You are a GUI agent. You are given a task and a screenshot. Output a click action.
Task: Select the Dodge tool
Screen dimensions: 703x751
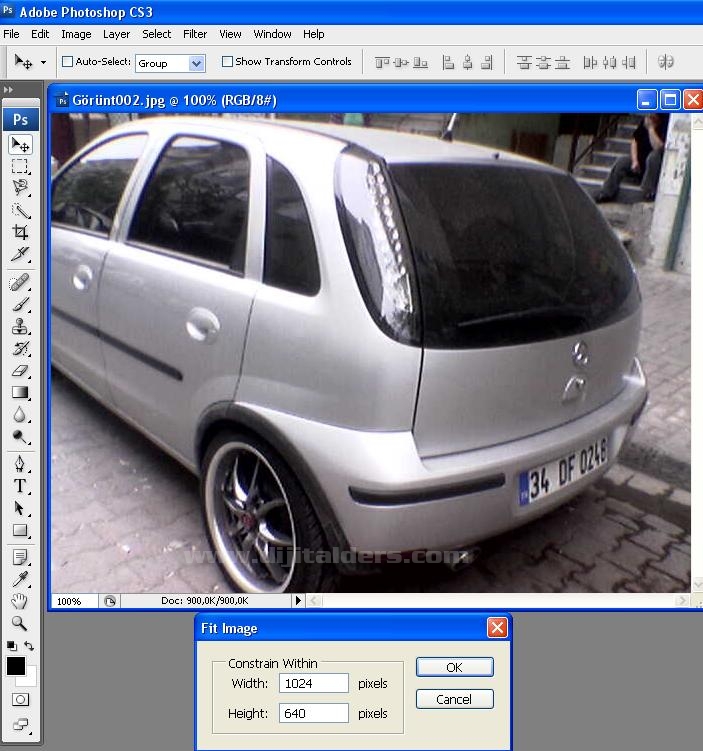(20, 437)
